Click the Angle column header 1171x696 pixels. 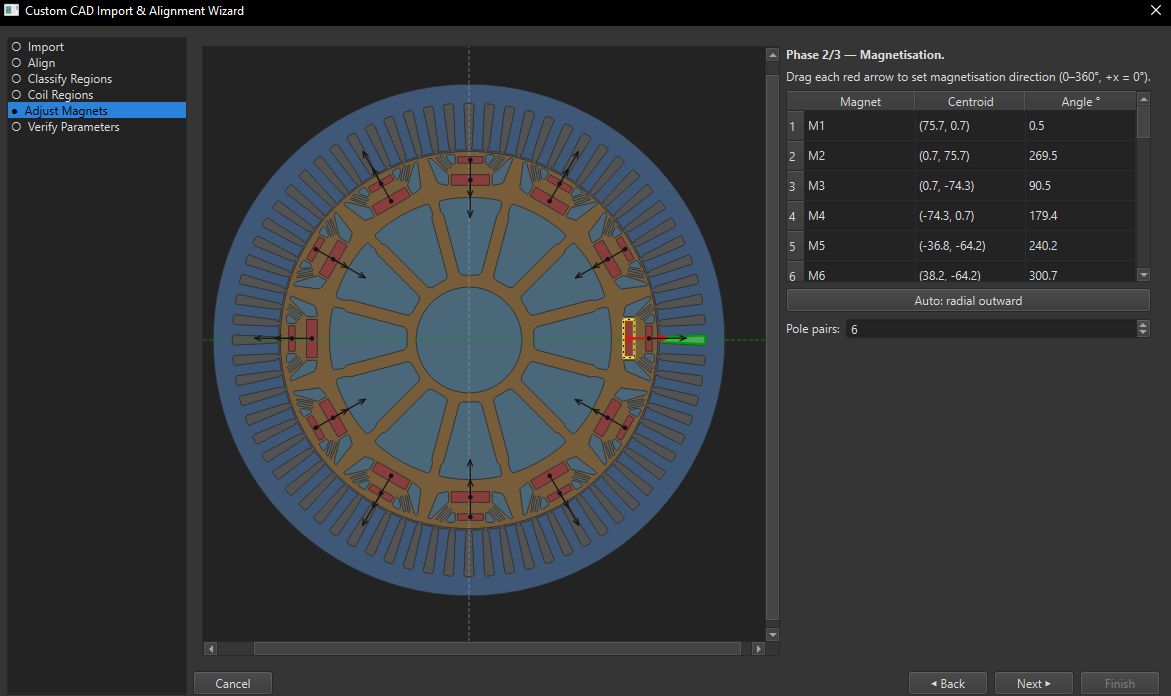[x=1080, y=102]
